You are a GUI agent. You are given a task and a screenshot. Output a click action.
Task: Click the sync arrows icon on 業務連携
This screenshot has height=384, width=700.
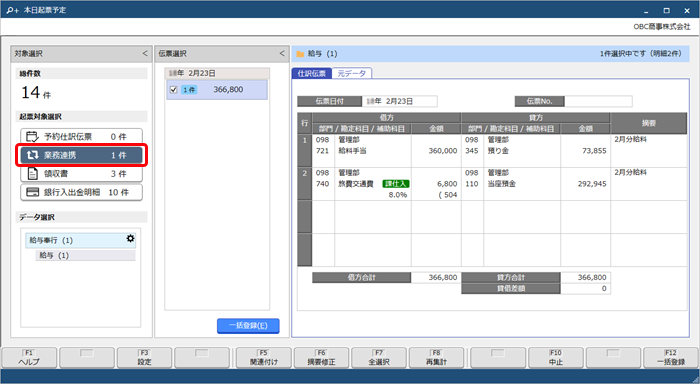click(x=32, y=155)
